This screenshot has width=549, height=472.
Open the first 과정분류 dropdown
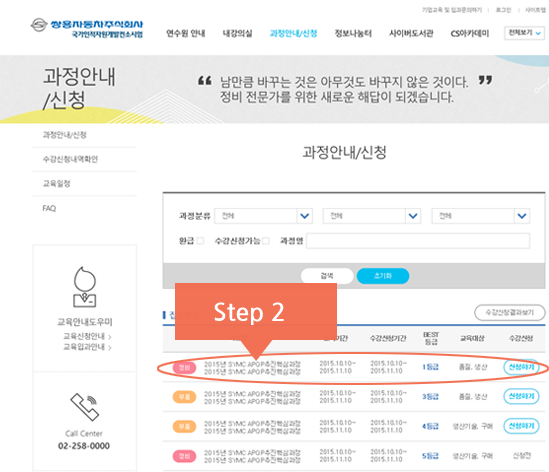(x=263, y=216)
